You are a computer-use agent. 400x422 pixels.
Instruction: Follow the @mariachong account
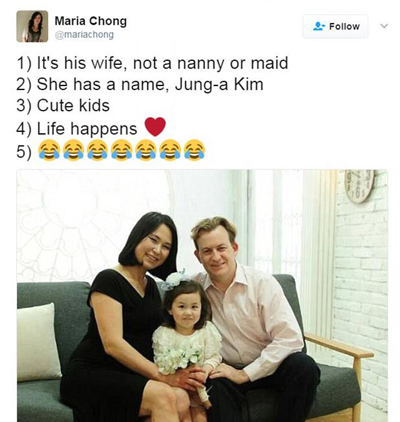tap(335, 26)
